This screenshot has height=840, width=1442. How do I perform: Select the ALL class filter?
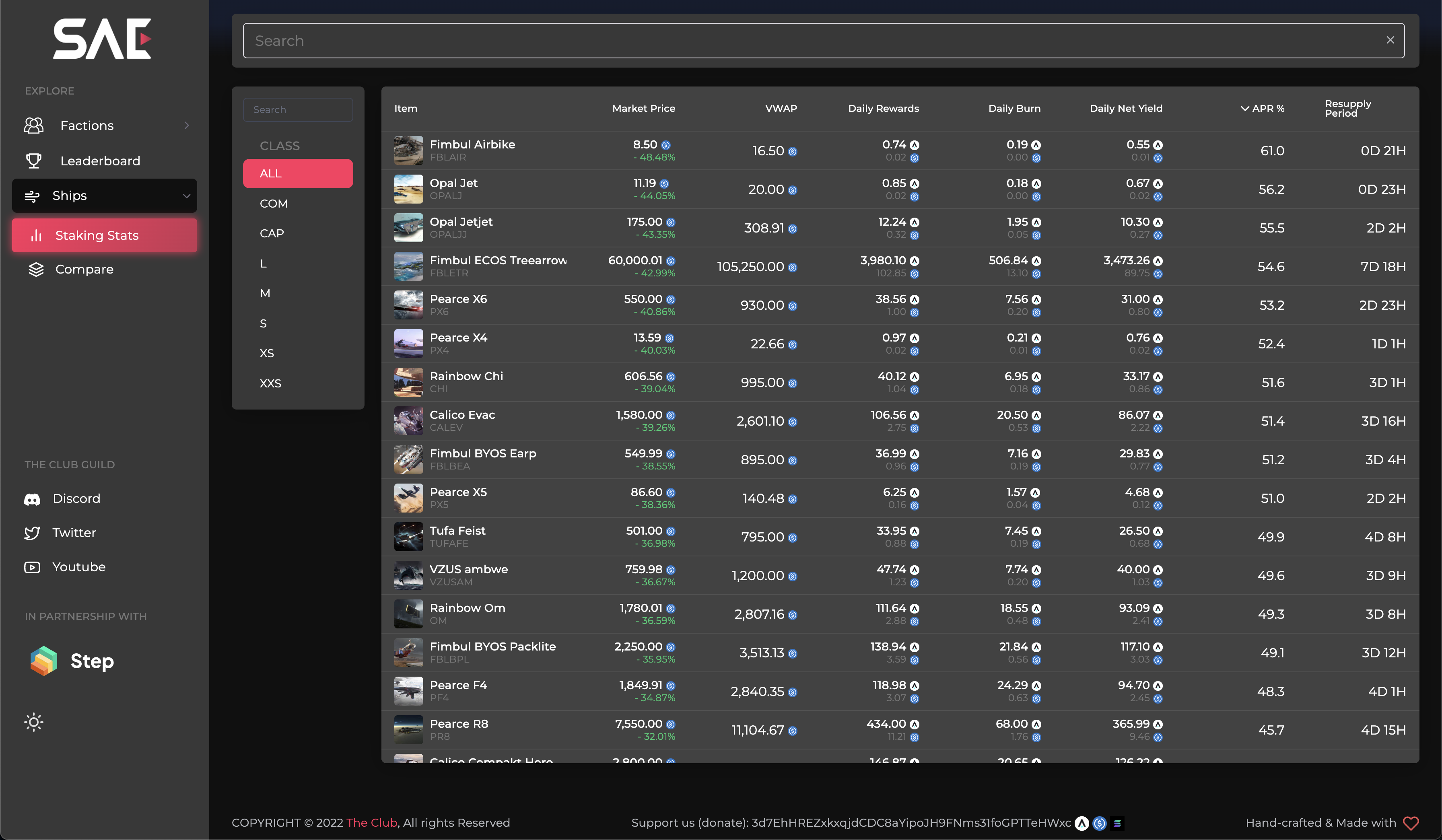[x=298, y=173]
